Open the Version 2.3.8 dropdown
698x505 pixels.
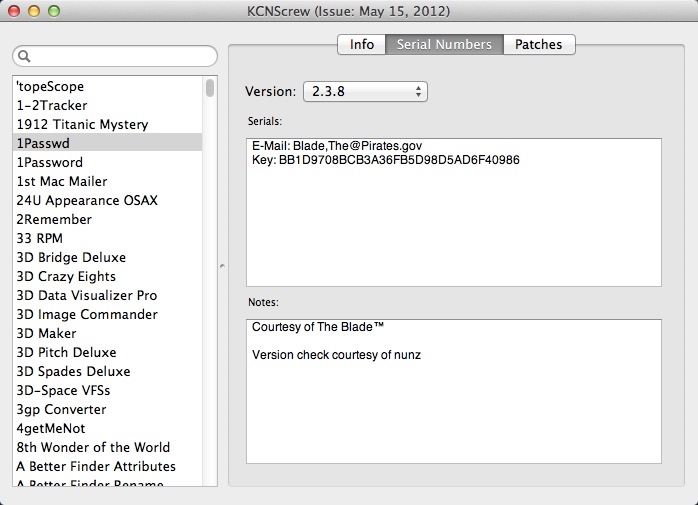coord(365,91)
